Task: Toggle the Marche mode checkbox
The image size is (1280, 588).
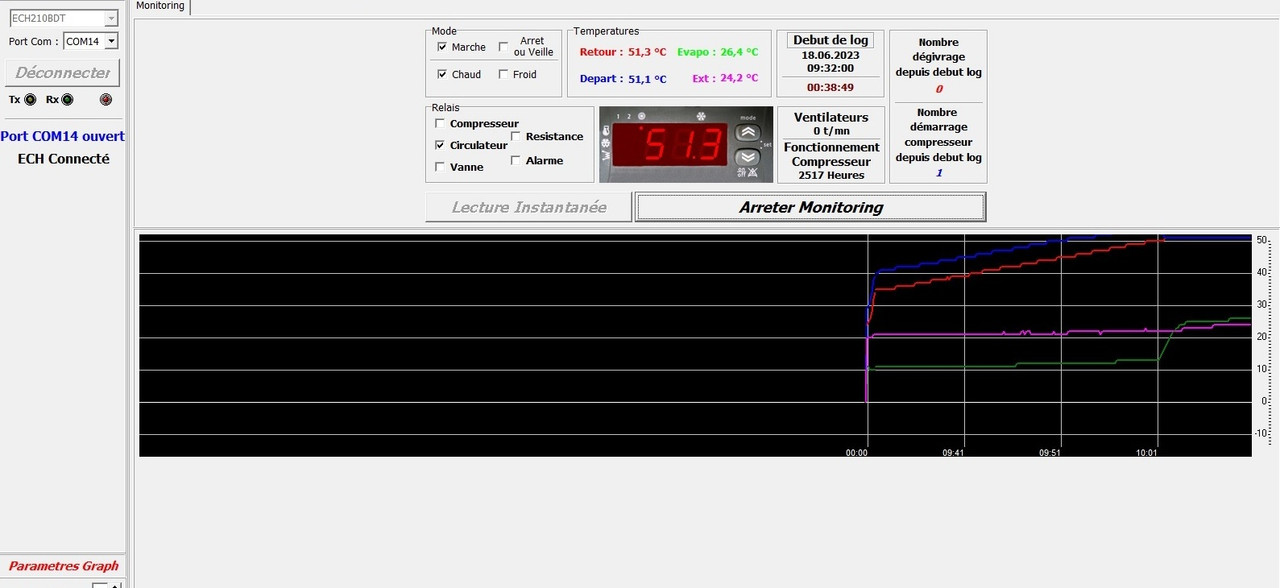Action: (442, 47)
